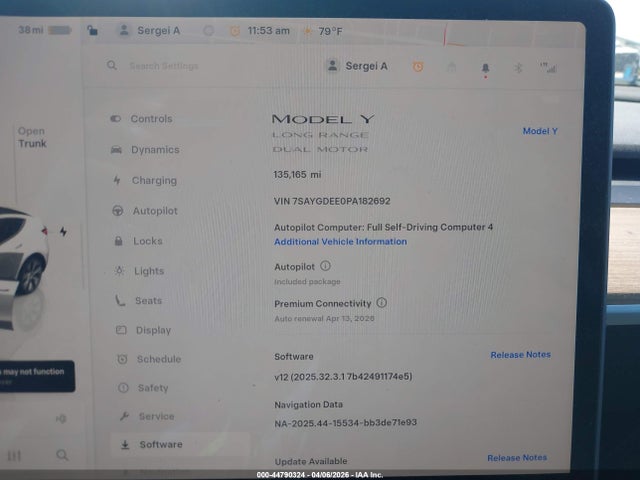Tap the Open Trunk control
The height and width of the screenshot is (480, 640).
tap(32, 137)
